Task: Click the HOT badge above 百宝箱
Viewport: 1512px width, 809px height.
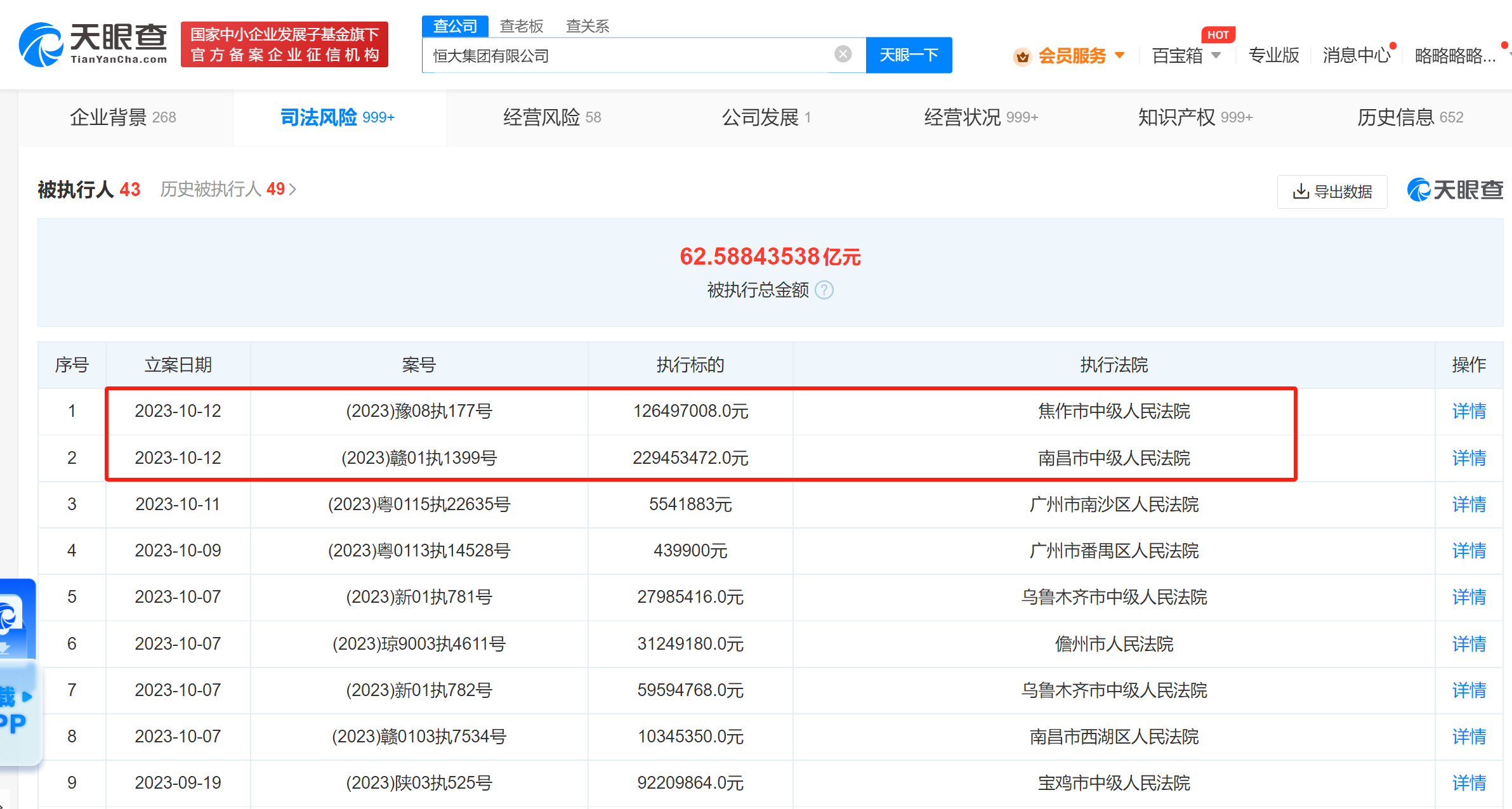Action: pos(1218,35)
